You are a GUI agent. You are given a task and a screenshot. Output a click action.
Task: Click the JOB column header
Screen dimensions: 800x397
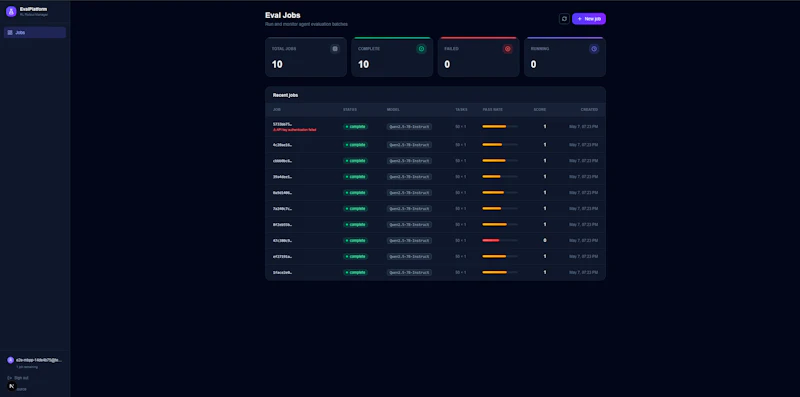pyautogui.click(x=277, y=110)
